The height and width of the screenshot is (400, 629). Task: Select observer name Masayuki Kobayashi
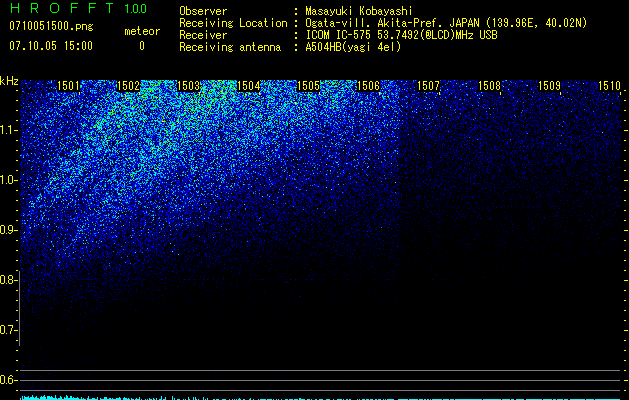(x=359, y=11)
